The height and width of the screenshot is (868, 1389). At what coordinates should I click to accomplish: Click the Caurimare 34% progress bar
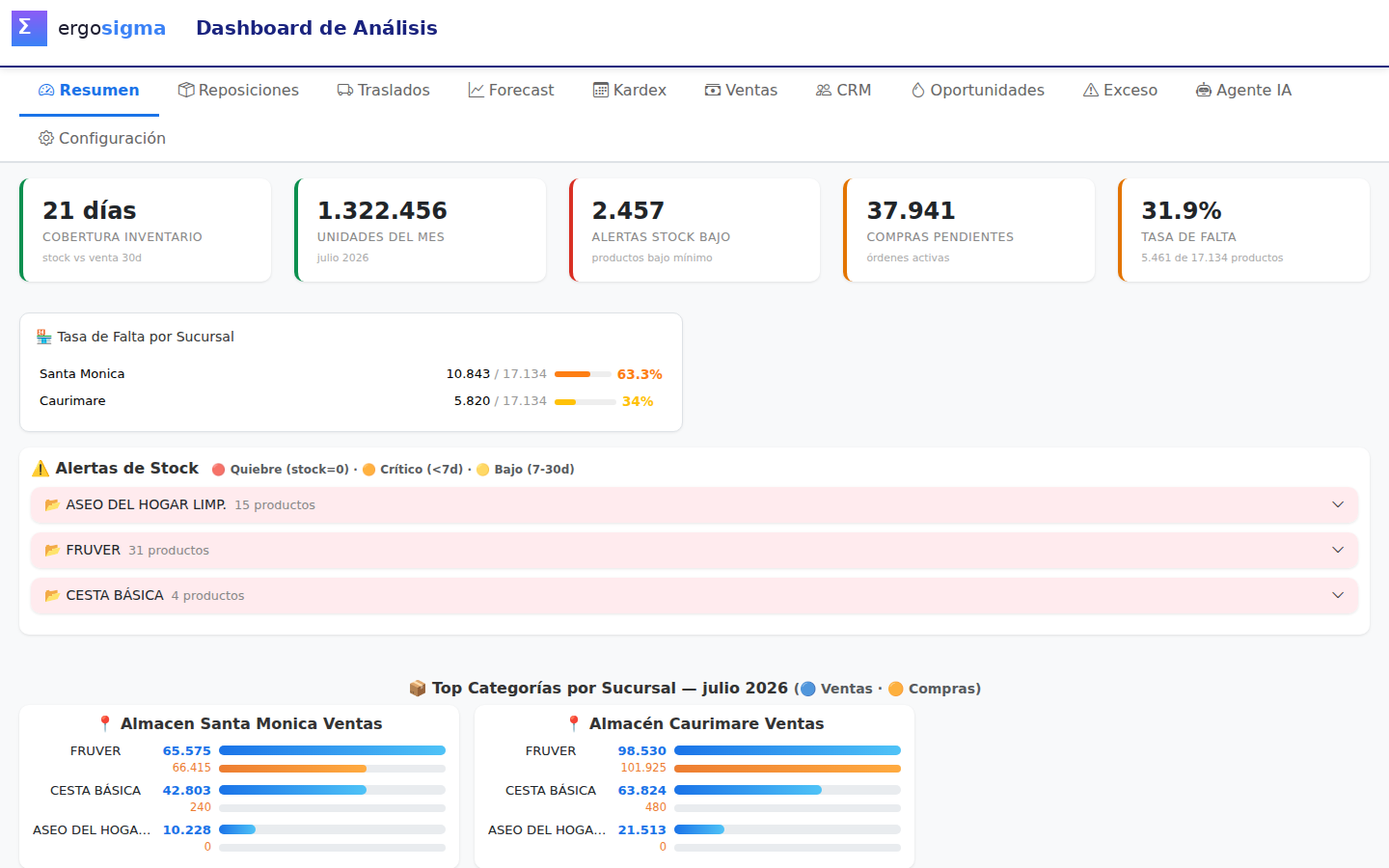pos(586,401)
